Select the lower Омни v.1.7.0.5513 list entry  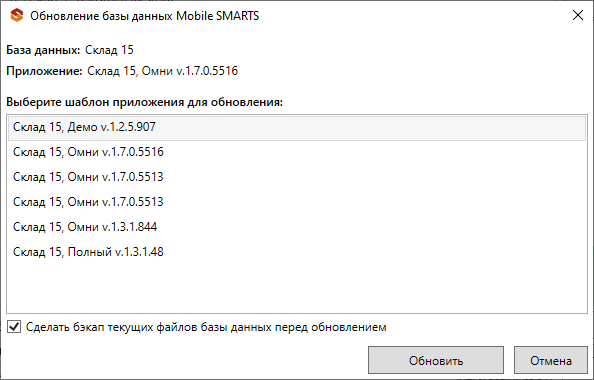(x=297, y=202)
